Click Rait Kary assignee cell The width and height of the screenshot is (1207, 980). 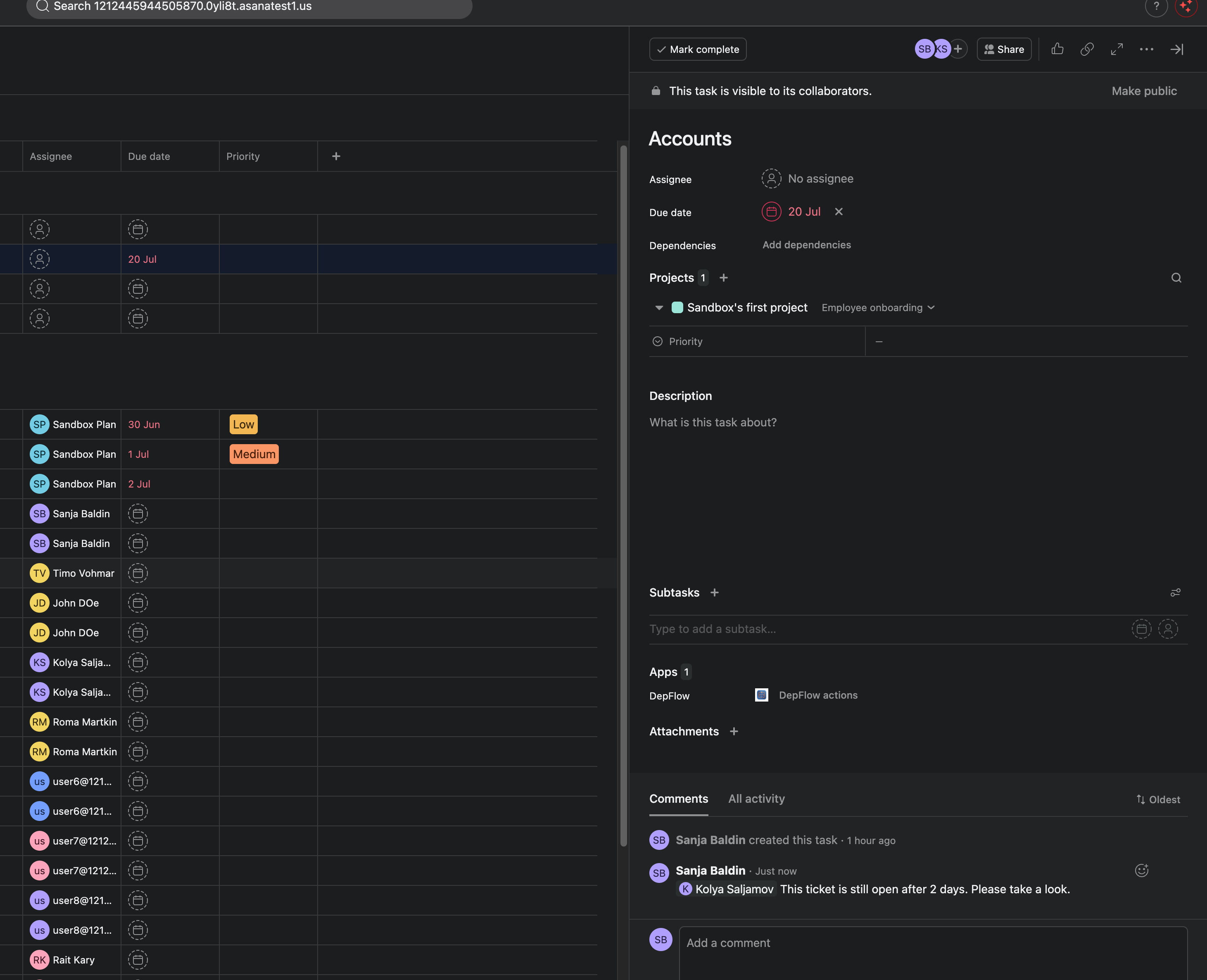(x=71, y=960)
